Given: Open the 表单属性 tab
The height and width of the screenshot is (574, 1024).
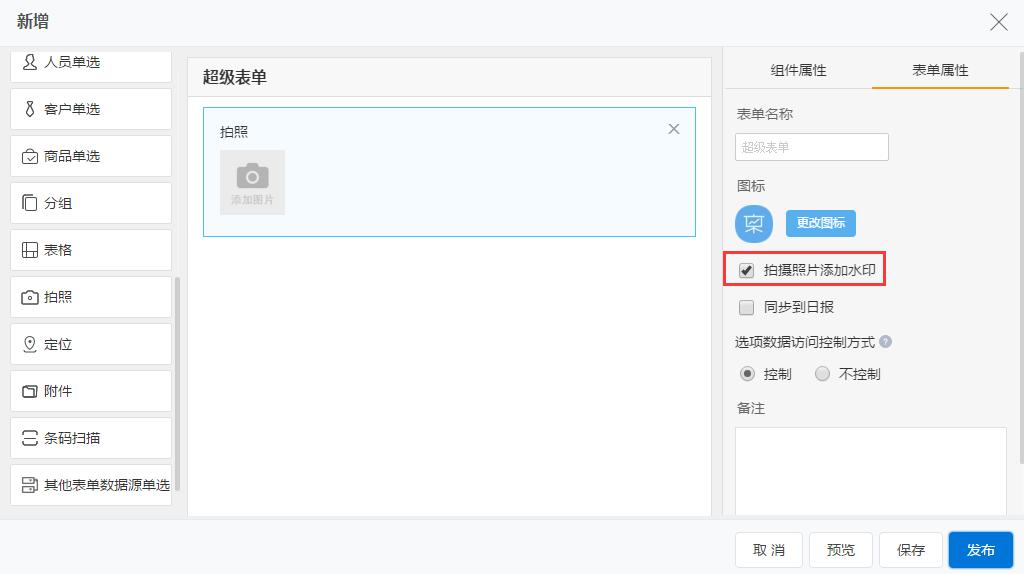Looking at the screenshot, I should tap(940, 70).
